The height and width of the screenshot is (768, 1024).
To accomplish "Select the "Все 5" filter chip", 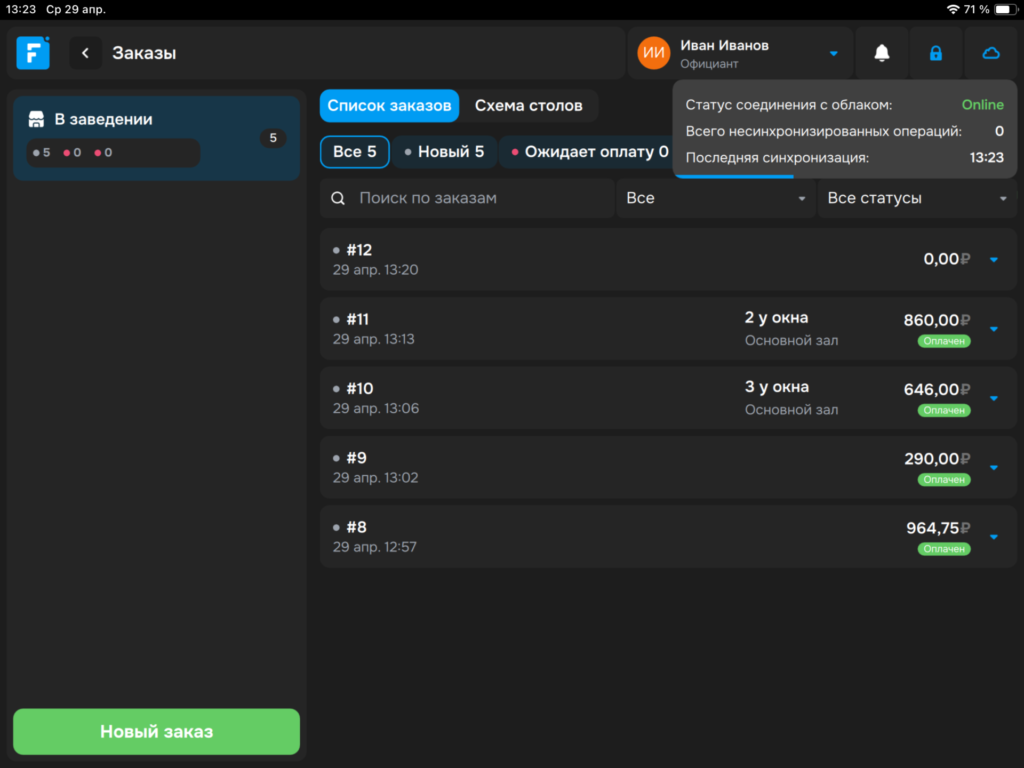I will tap(355, 152).
